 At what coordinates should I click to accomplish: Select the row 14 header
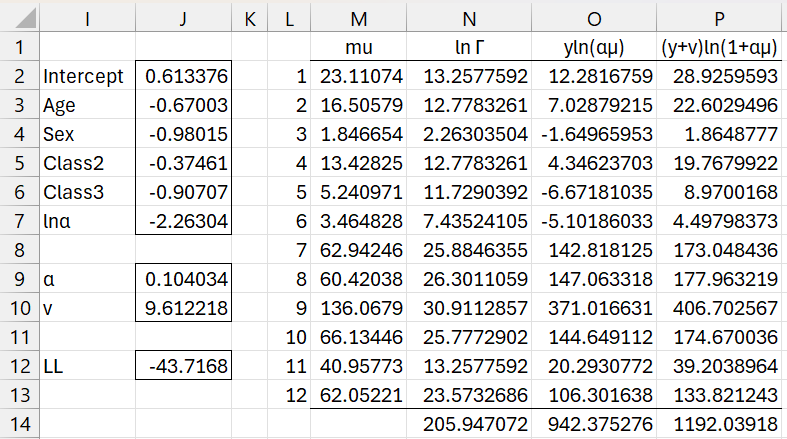click(x=18, y=423)
